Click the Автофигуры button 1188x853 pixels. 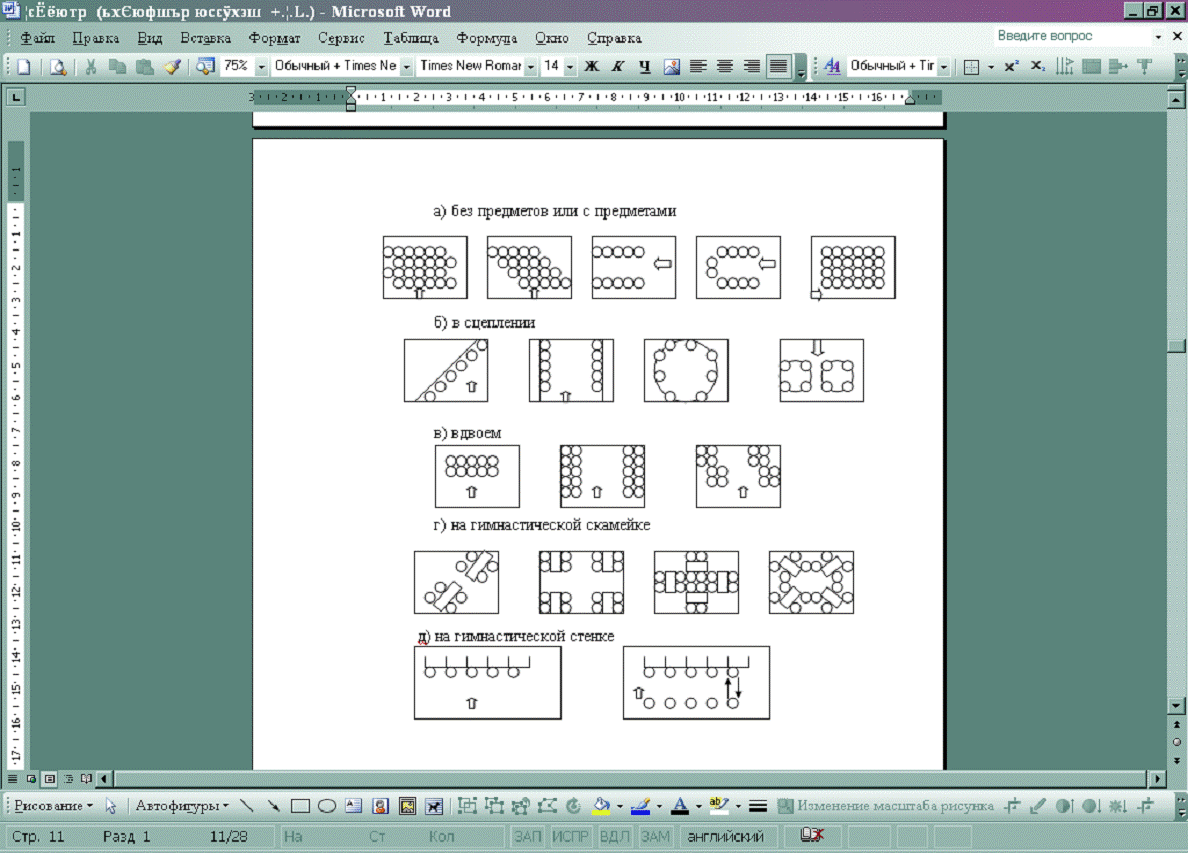[x=181, y=806]
